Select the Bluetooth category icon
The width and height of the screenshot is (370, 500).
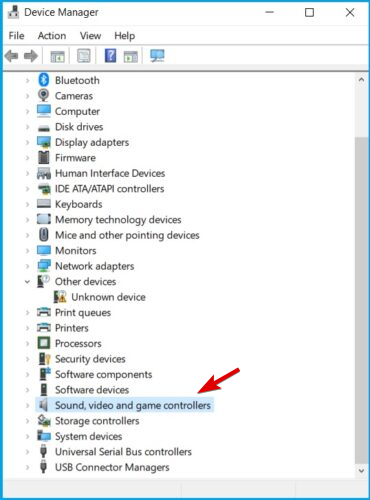(44, 80)
